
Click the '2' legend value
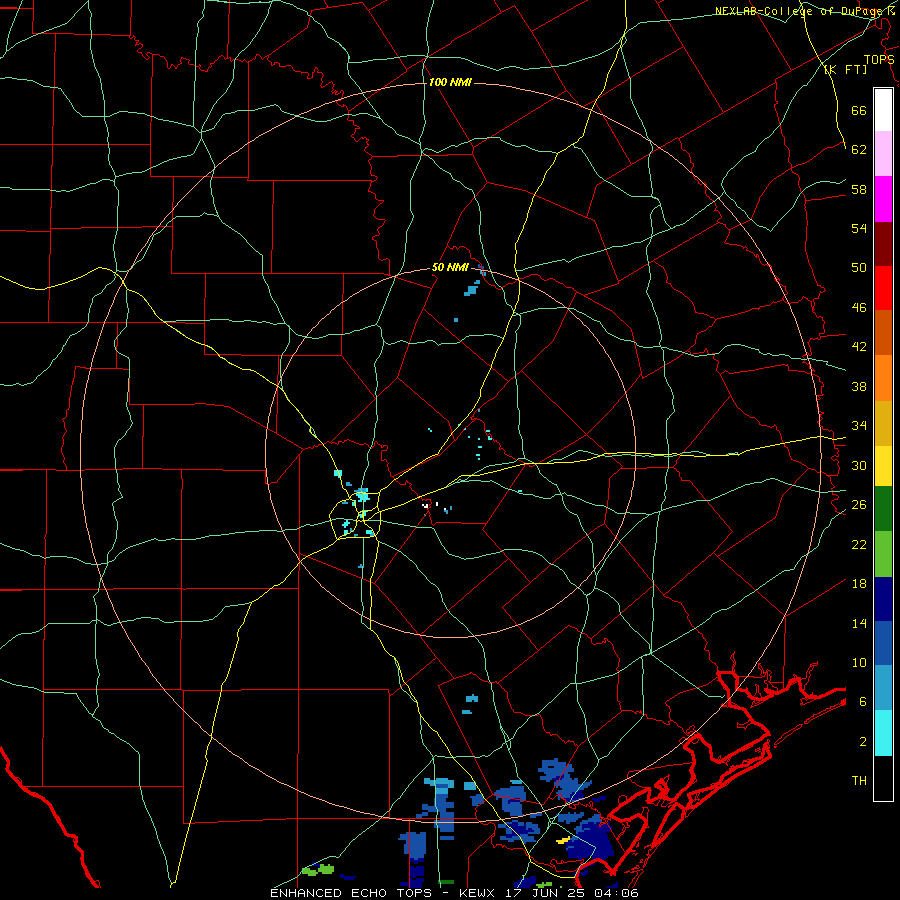pos(863,741)
